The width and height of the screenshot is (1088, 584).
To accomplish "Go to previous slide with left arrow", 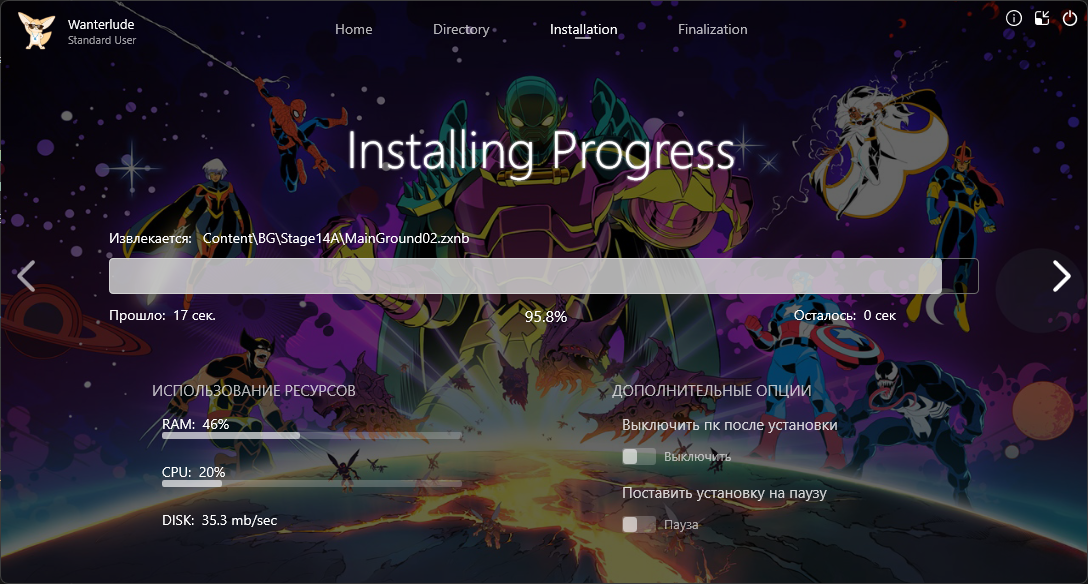I will pos(27,276).
